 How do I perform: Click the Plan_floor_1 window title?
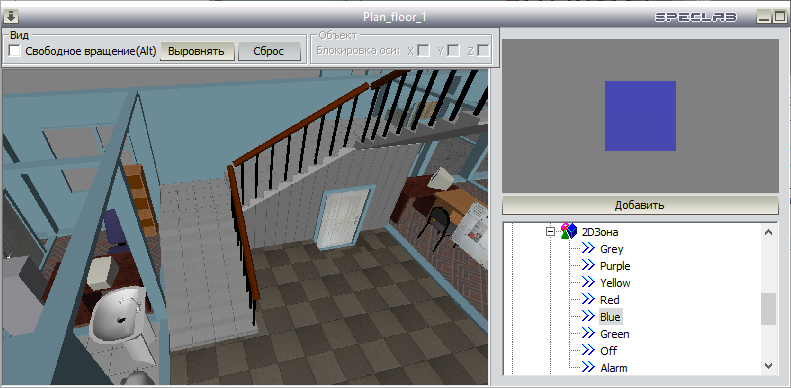[395, 17]
